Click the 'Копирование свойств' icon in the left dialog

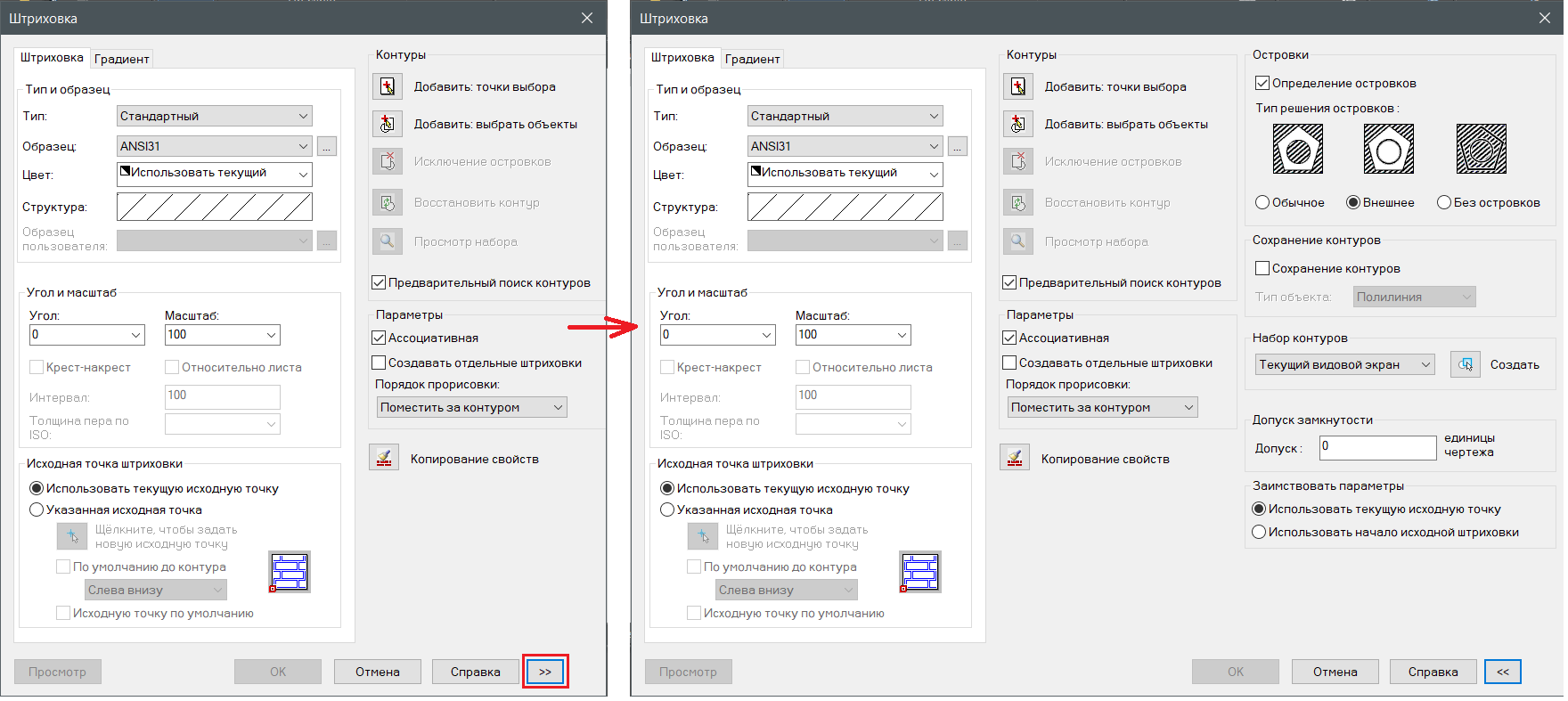point(384,458)
